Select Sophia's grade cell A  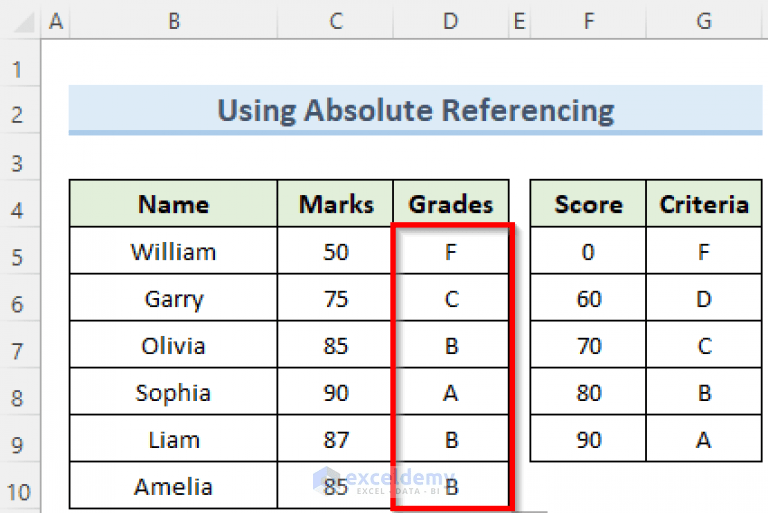tap(451, 392)
